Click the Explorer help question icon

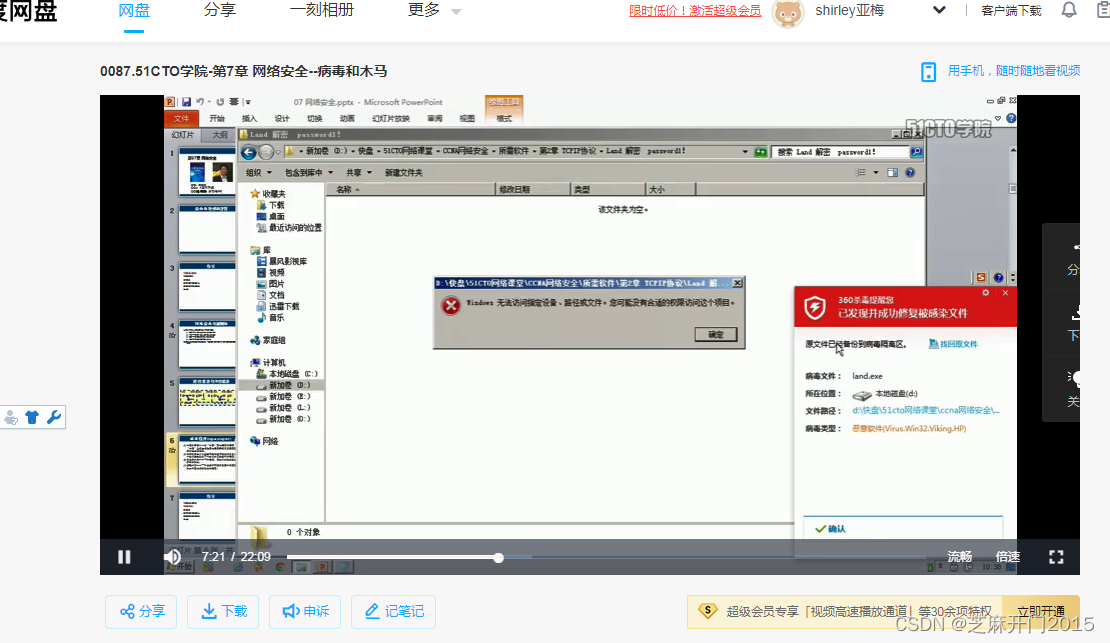click(910, 172)
